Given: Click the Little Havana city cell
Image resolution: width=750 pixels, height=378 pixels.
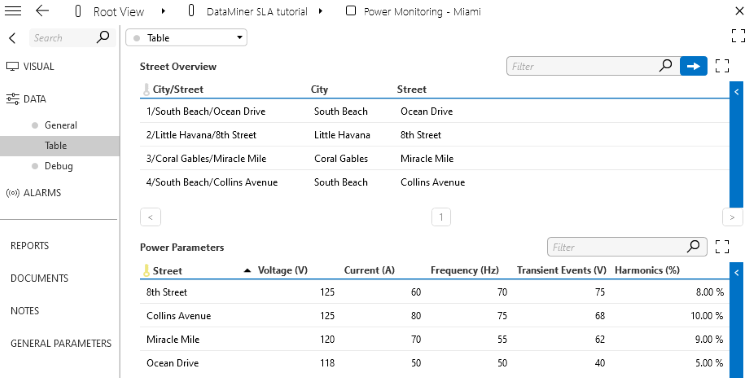Looking at the screenshot, I should click(342, 135).
